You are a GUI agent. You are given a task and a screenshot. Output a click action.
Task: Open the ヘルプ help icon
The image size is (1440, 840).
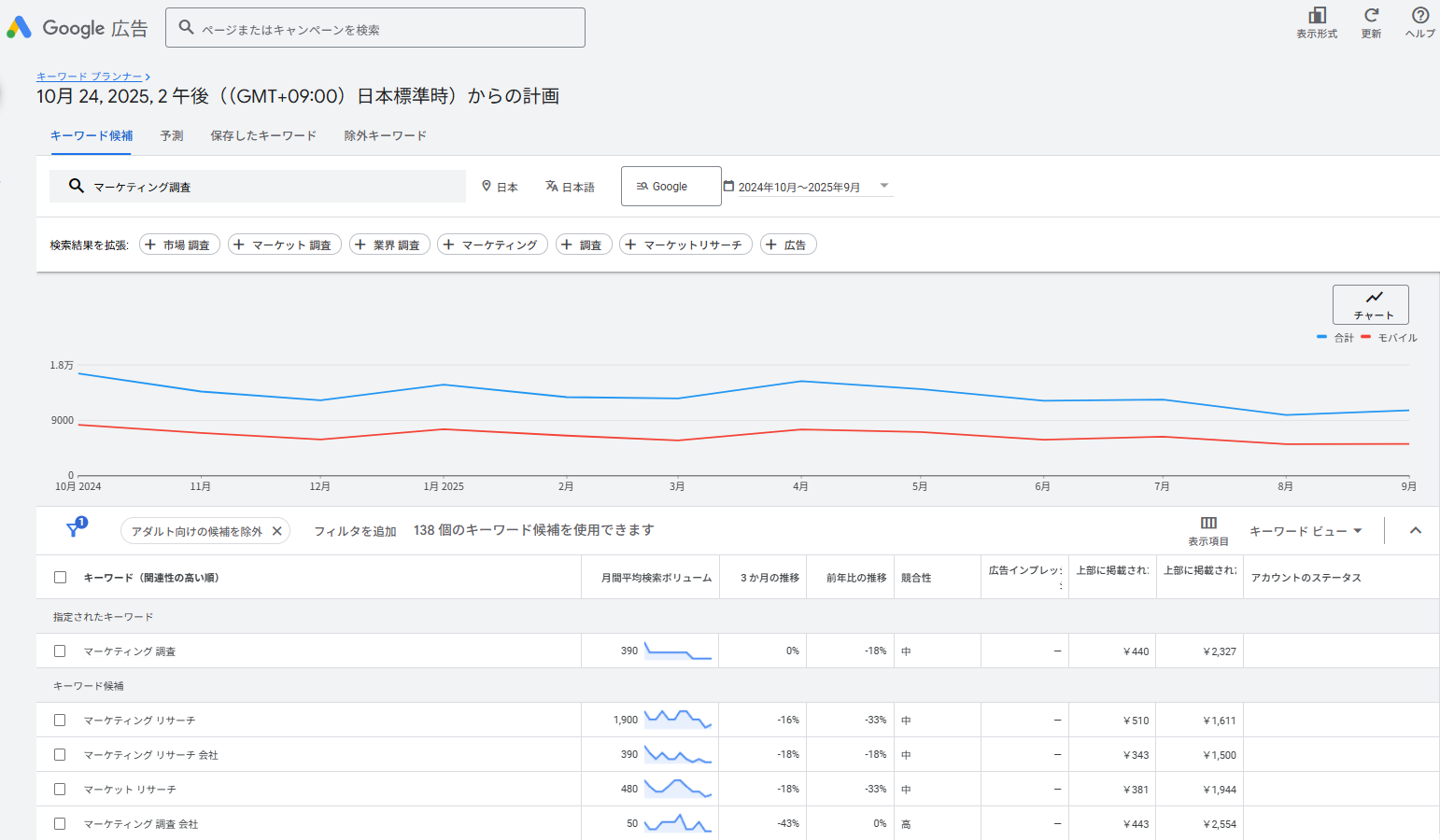(x=1419, y=16)
